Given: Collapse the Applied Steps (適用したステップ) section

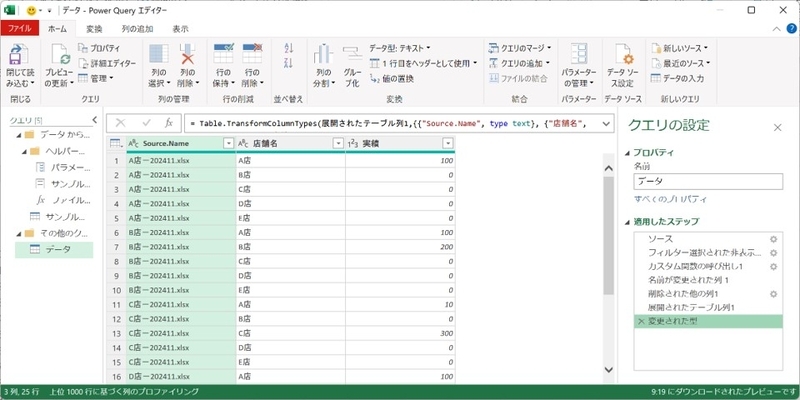Looking at the screenshot, I should [x=628, y=222].
